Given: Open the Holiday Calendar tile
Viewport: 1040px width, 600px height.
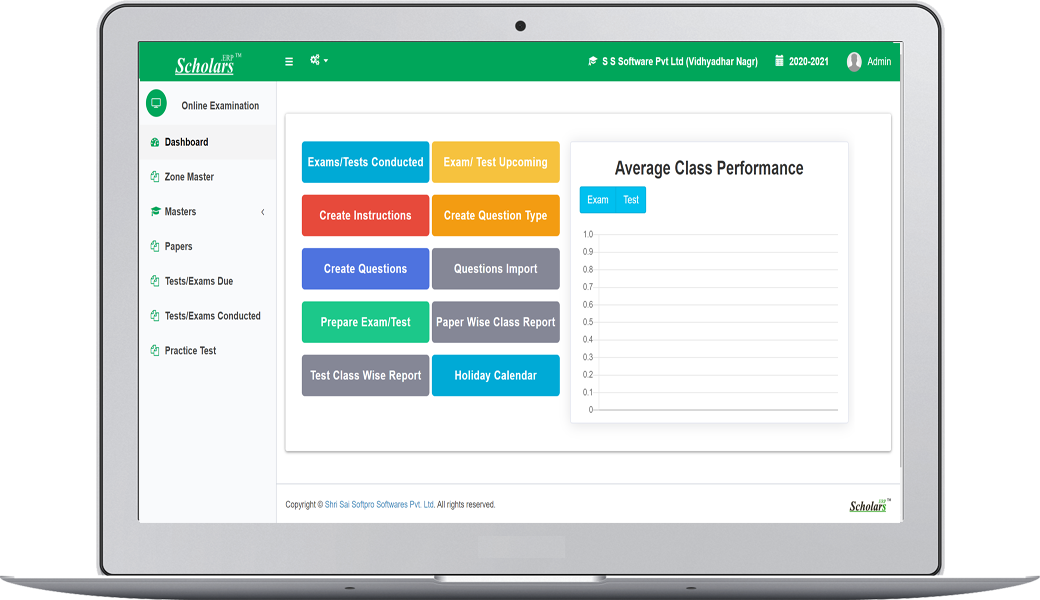Looking at the screenshot, I should click(x=495, y=375).
